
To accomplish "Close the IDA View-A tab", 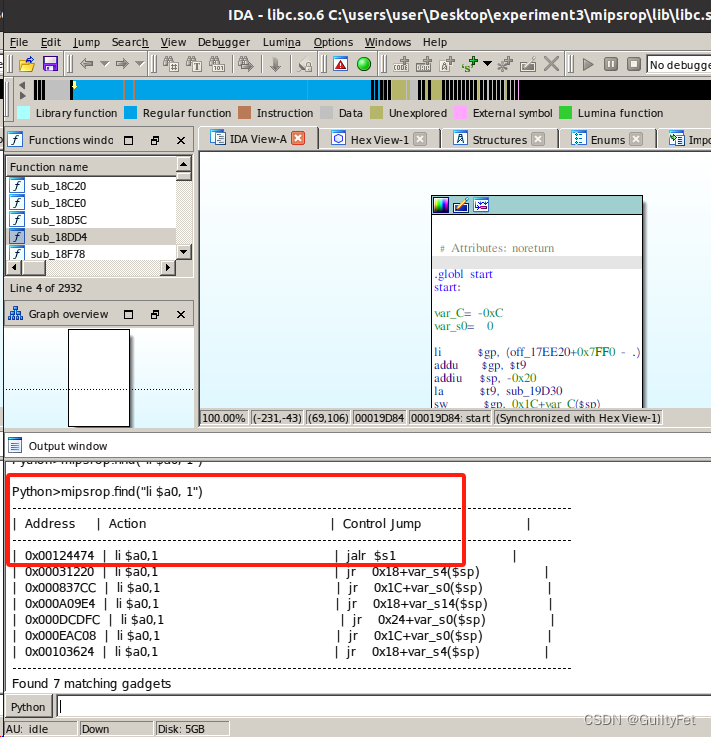I will click(x=298, y=138).
